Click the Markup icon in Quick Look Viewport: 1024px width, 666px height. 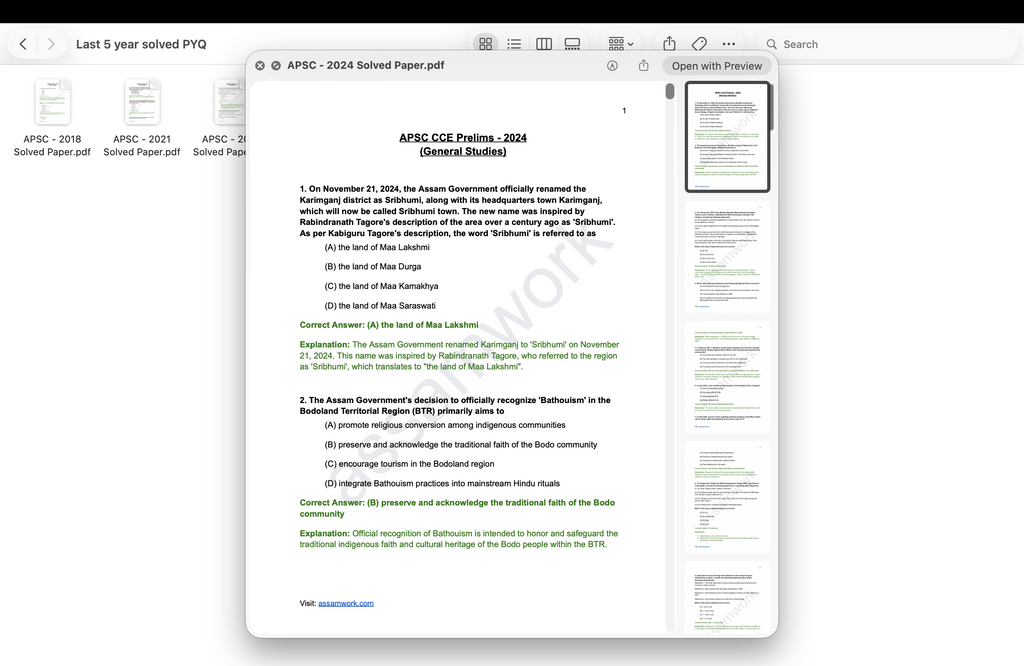tap(612, 65)
